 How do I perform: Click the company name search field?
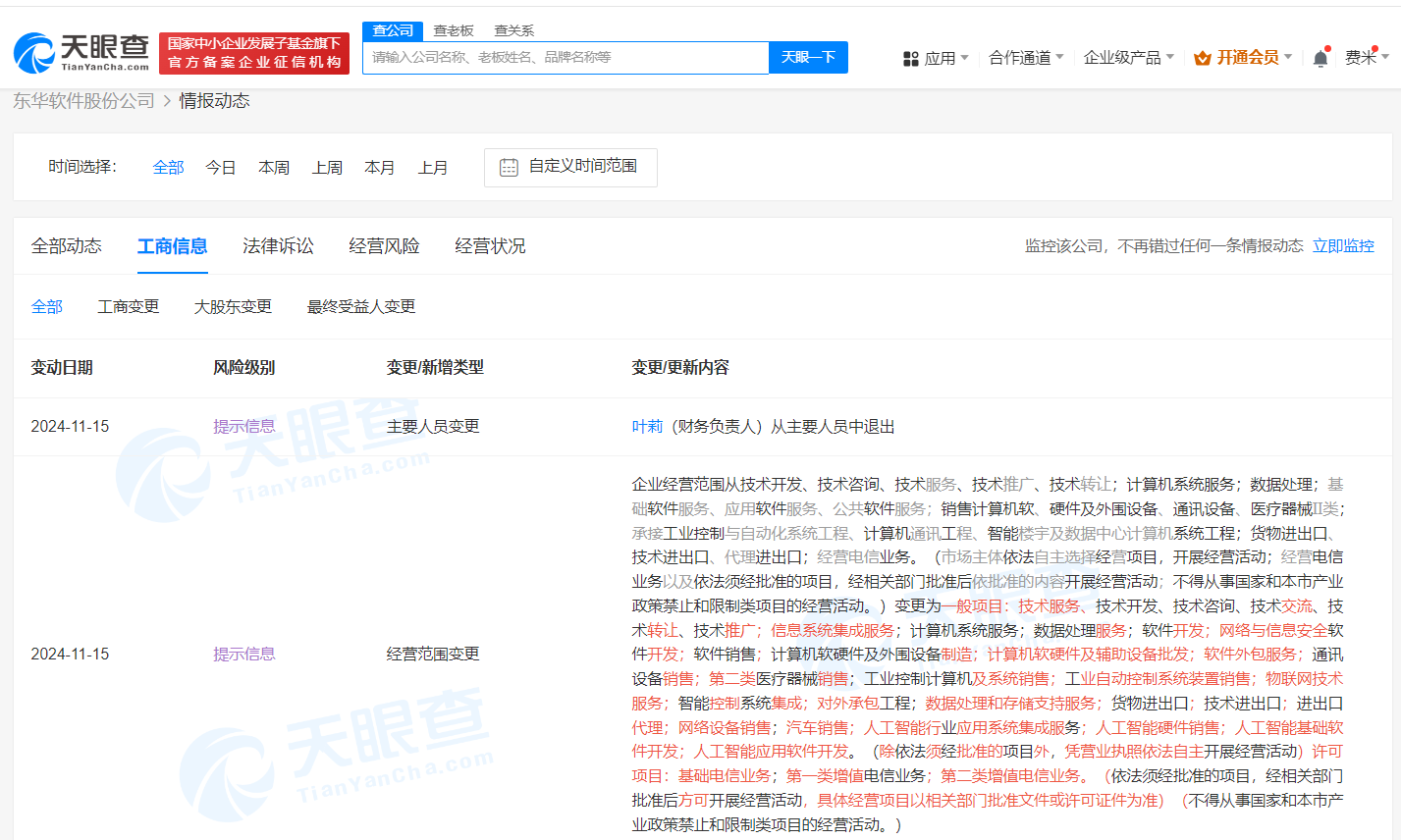click(565, 58)
